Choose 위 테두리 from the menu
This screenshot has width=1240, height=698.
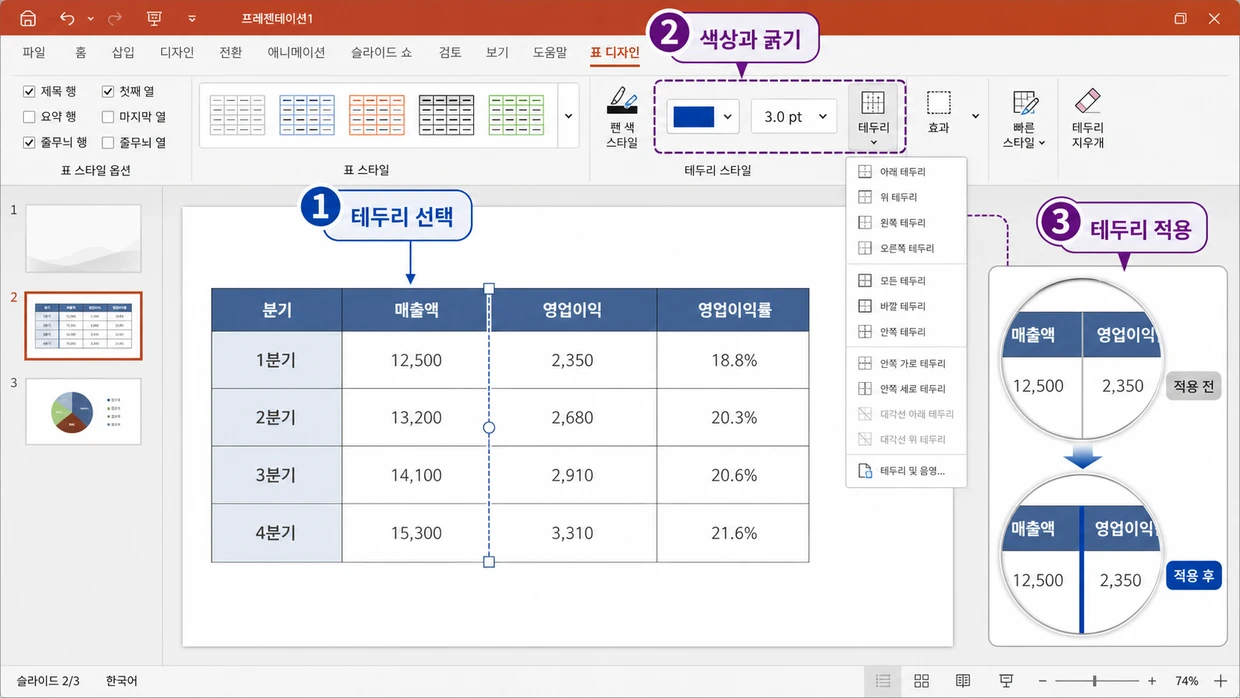906,197
